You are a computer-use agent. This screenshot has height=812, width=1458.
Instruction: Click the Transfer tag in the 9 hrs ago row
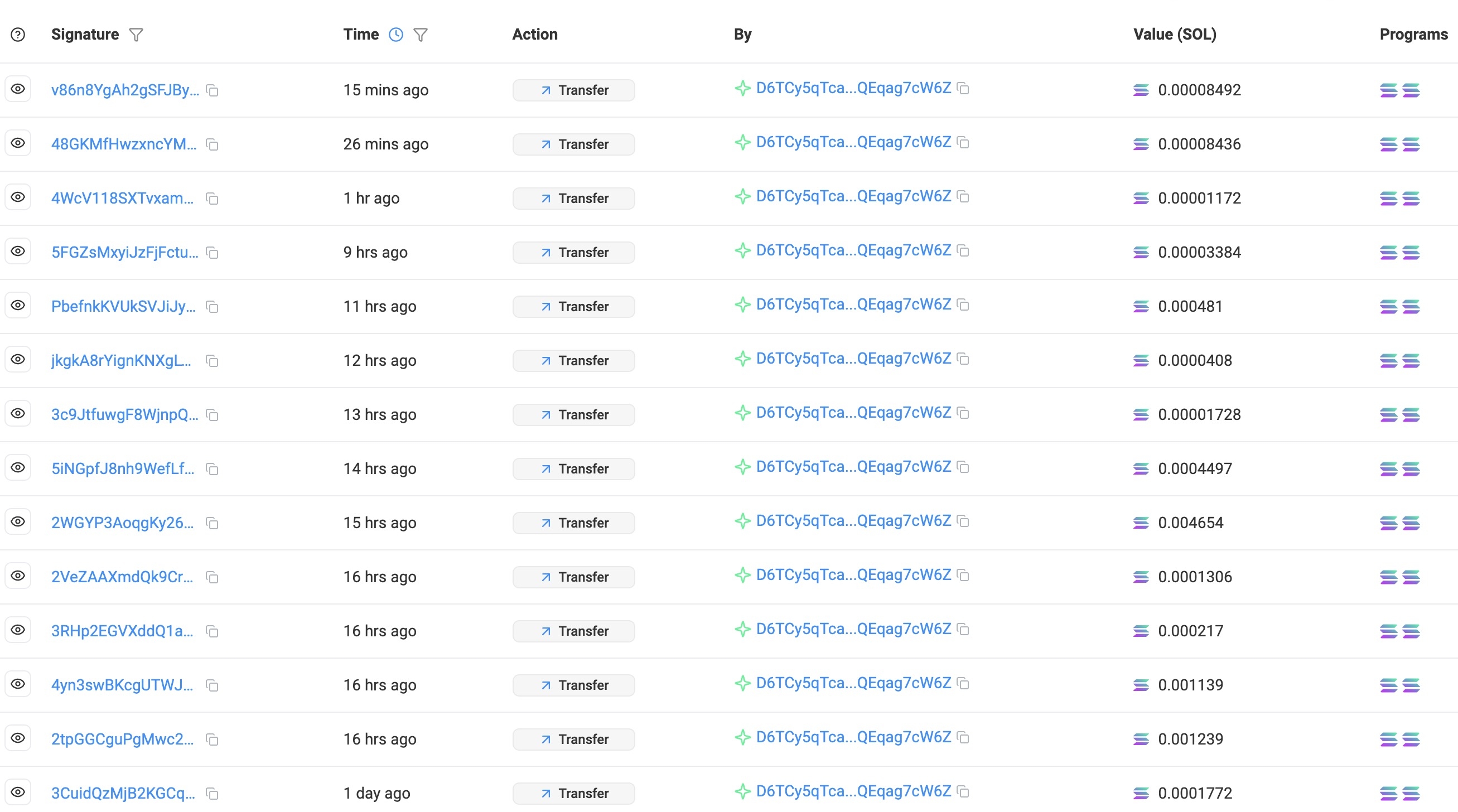click(x=573, y=253)
